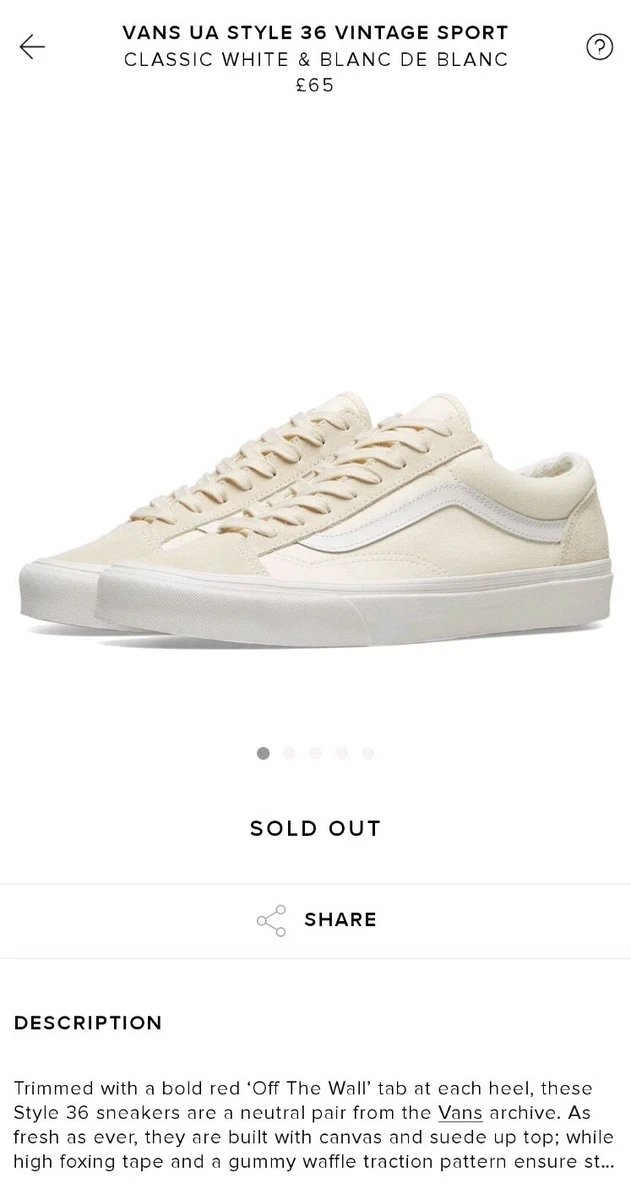This screenshot has height=1200, width=631.
Task: Click the Classic White & Blanc de Blanc colorway text
Action: pos(315,60)
